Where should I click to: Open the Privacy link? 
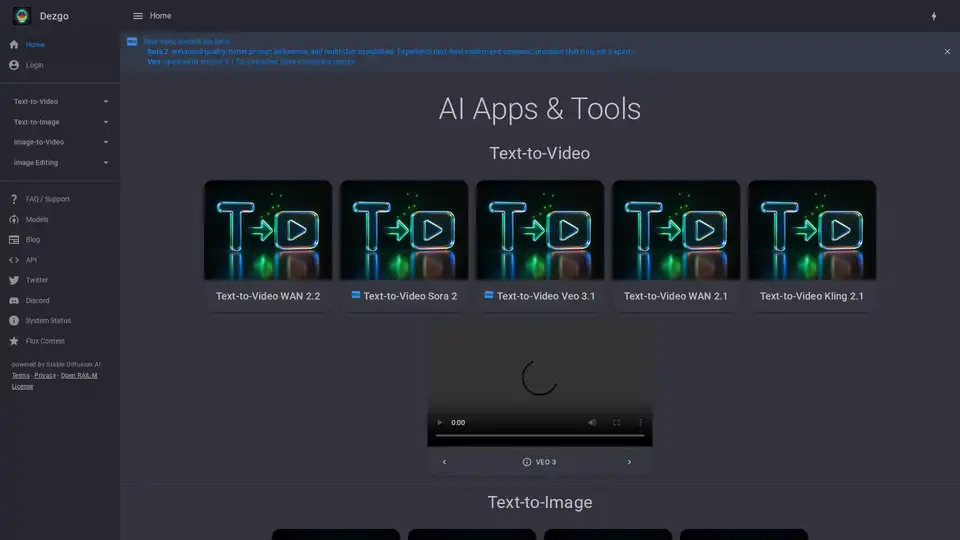point(45,375)
